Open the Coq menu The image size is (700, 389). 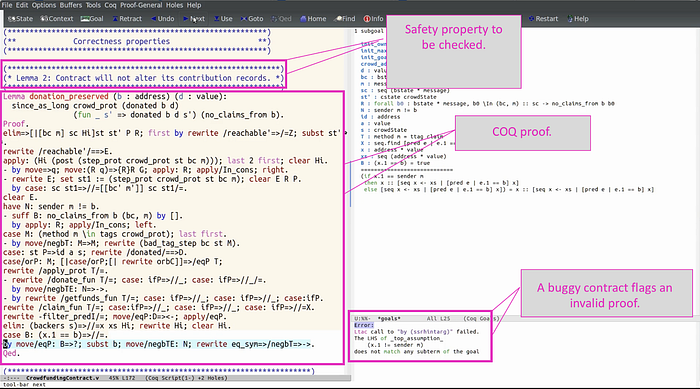(x=110, y=5)
